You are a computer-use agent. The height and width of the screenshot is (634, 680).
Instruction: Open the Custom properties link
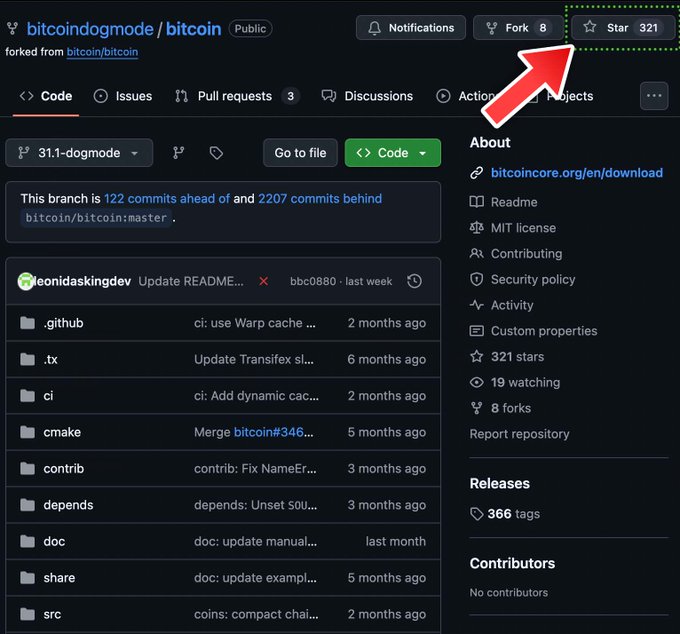(544, 331)
